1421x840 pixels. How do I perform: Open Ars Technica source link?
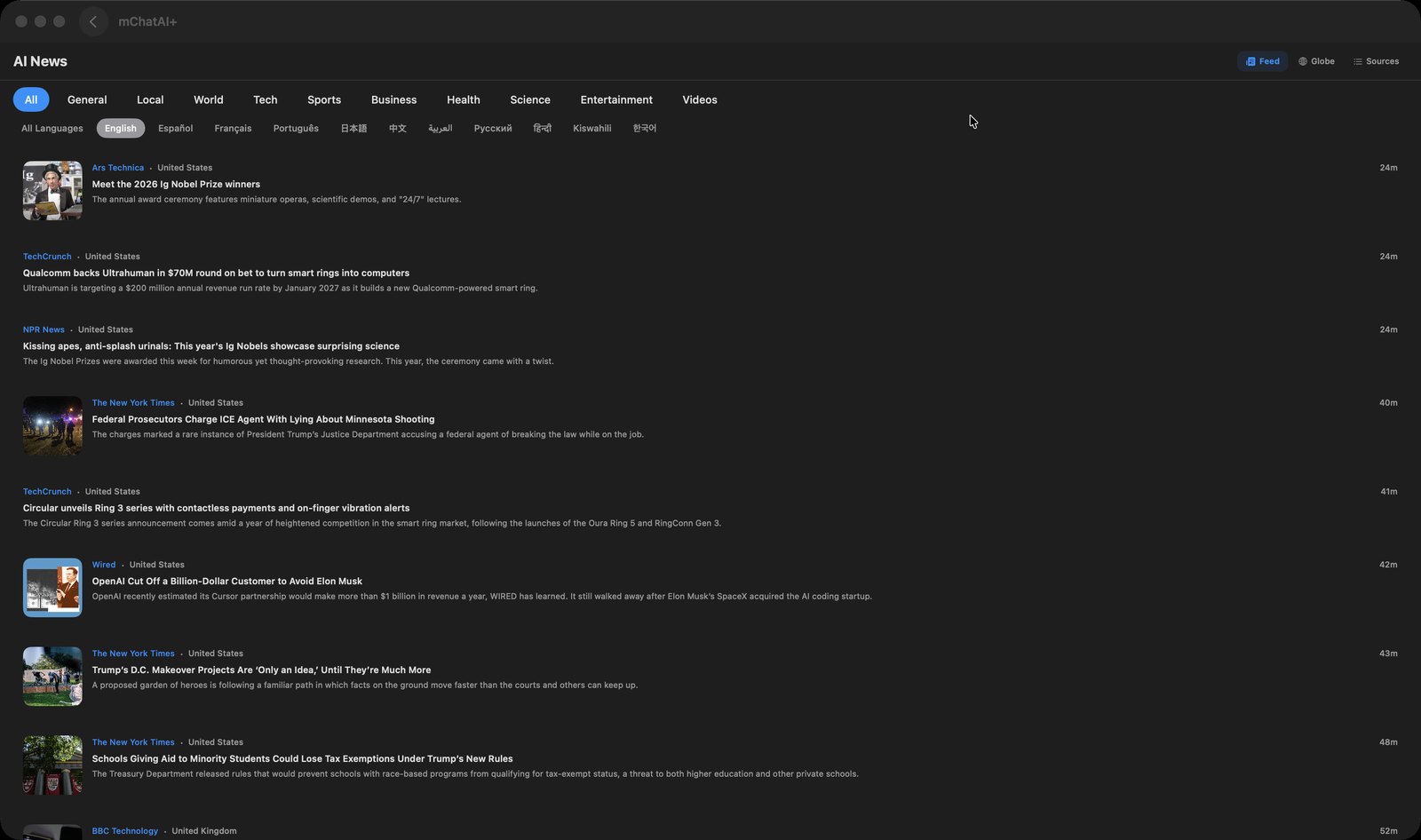pyautogui.click(x=118, y=167)
